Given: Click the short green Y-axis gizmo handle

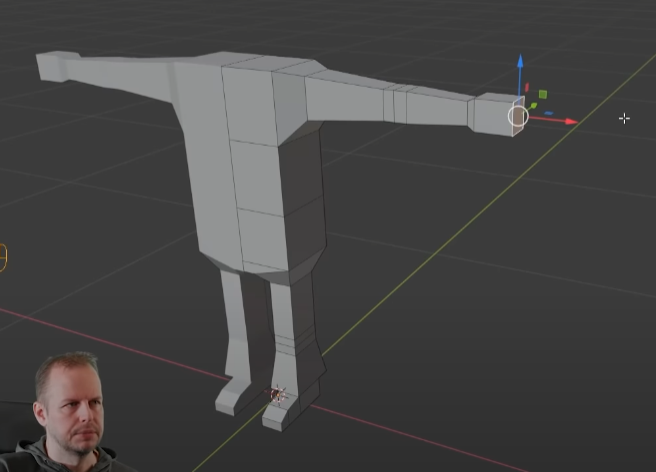Looking at the screenshot, I should pos(533,106).
